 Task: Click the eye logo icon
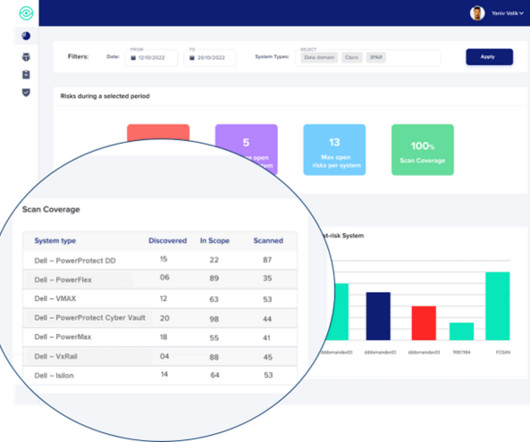coord(26,13)
